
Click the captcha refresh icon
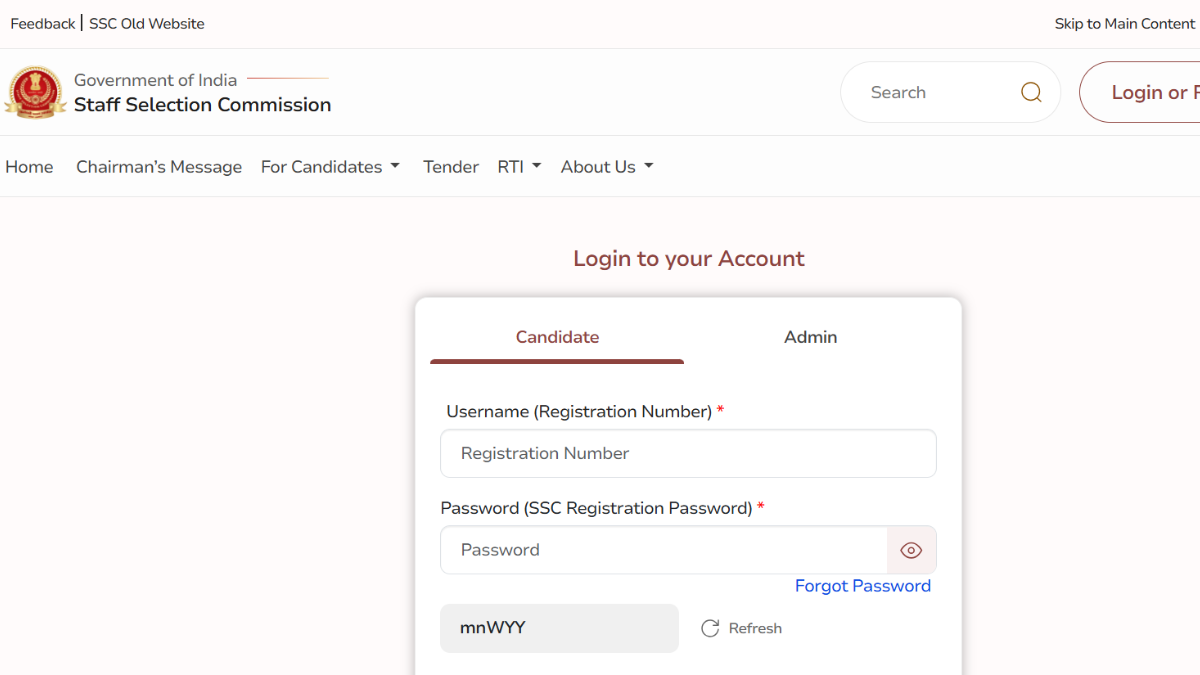click(710, 628)
